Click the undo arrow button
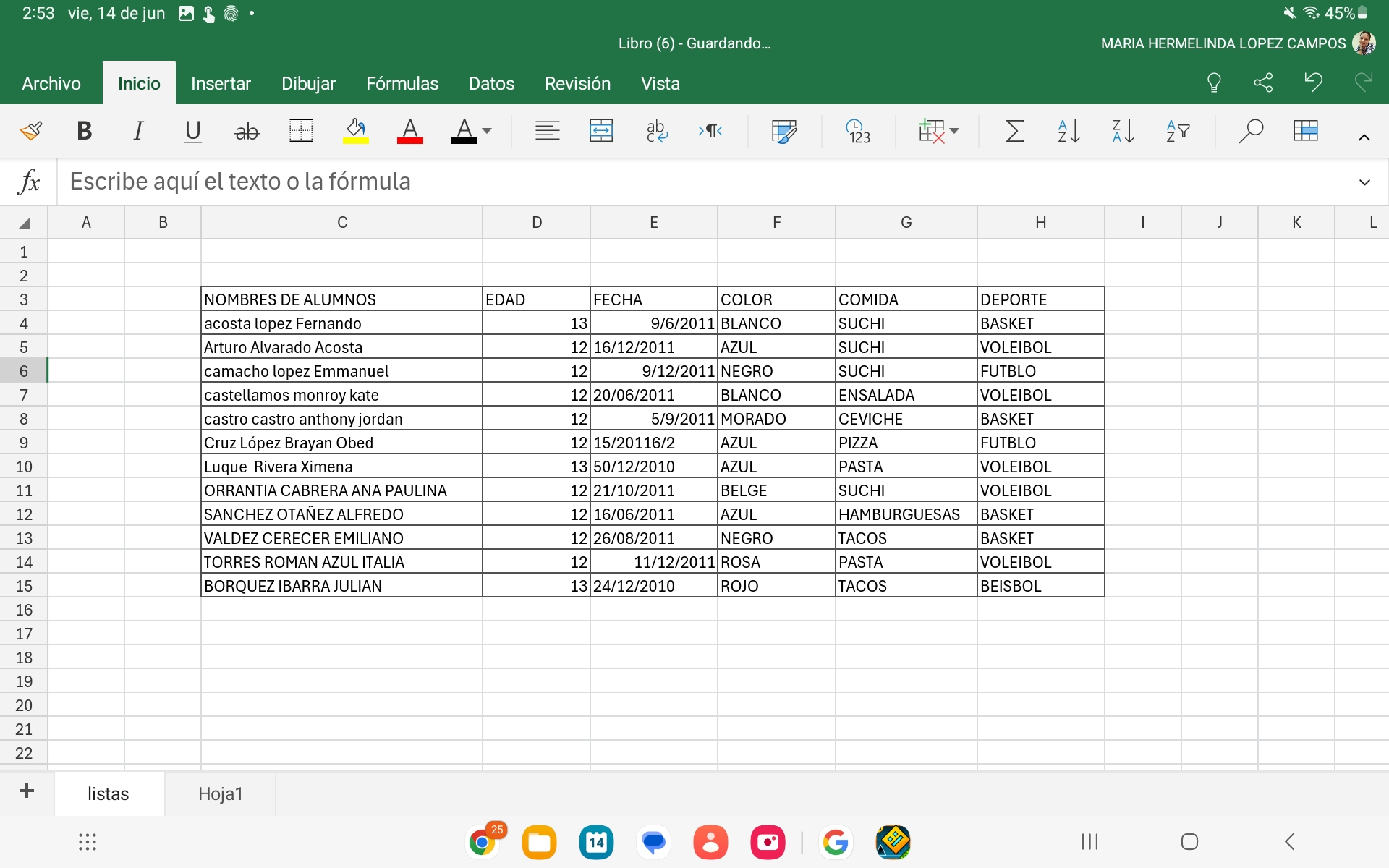Screen dimensions: 1389x868 click(x=1313, y=82)
